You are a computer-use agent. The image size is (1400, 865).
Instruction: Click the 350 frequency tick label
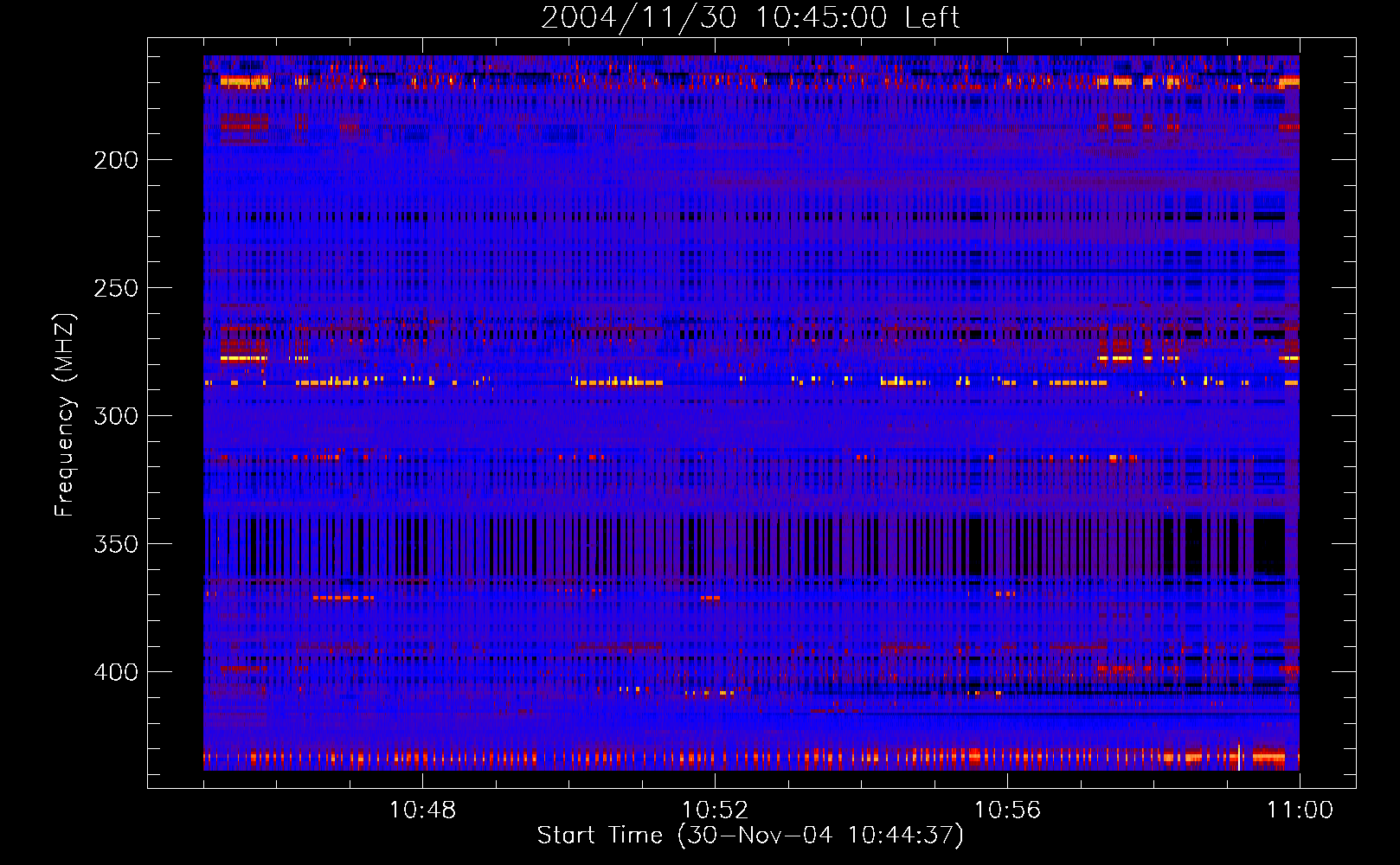[x=116, y=544]
